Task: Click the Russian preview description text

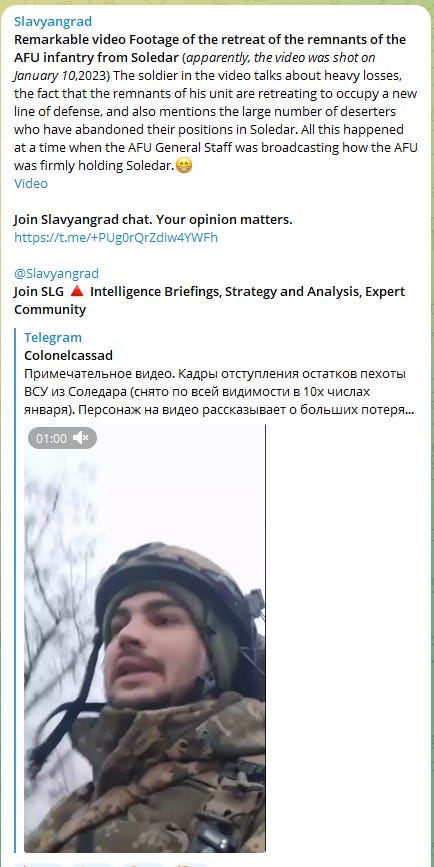Action: pyautogui.click(x=219, y=392)
